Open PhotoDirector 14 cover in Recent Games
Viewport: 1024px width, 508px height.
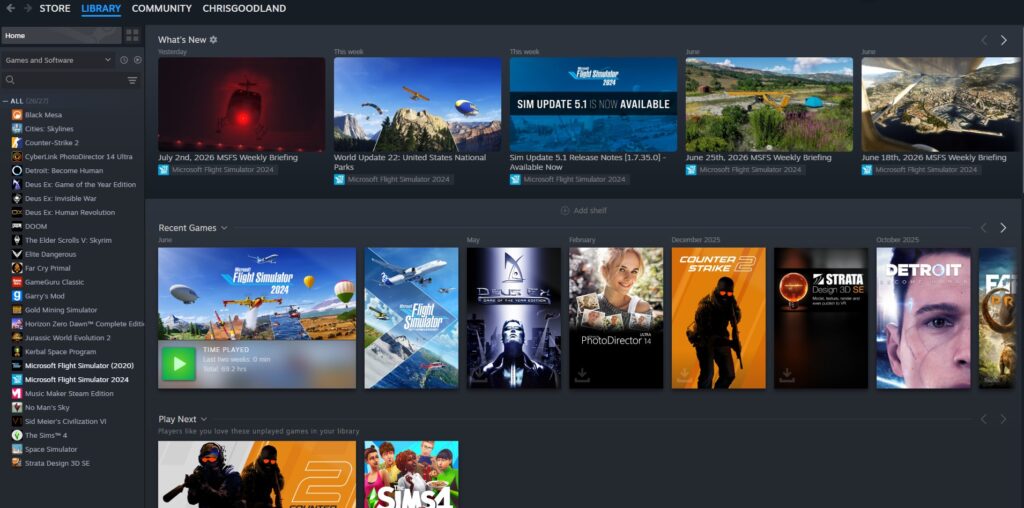tap(616, 318)
